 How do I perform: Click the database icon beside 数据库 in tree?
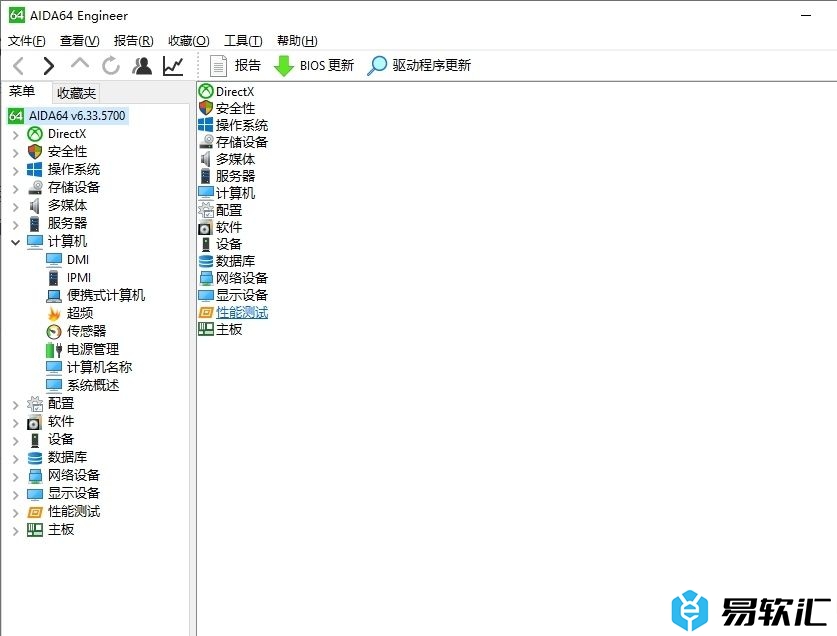(x=35, y=458)
